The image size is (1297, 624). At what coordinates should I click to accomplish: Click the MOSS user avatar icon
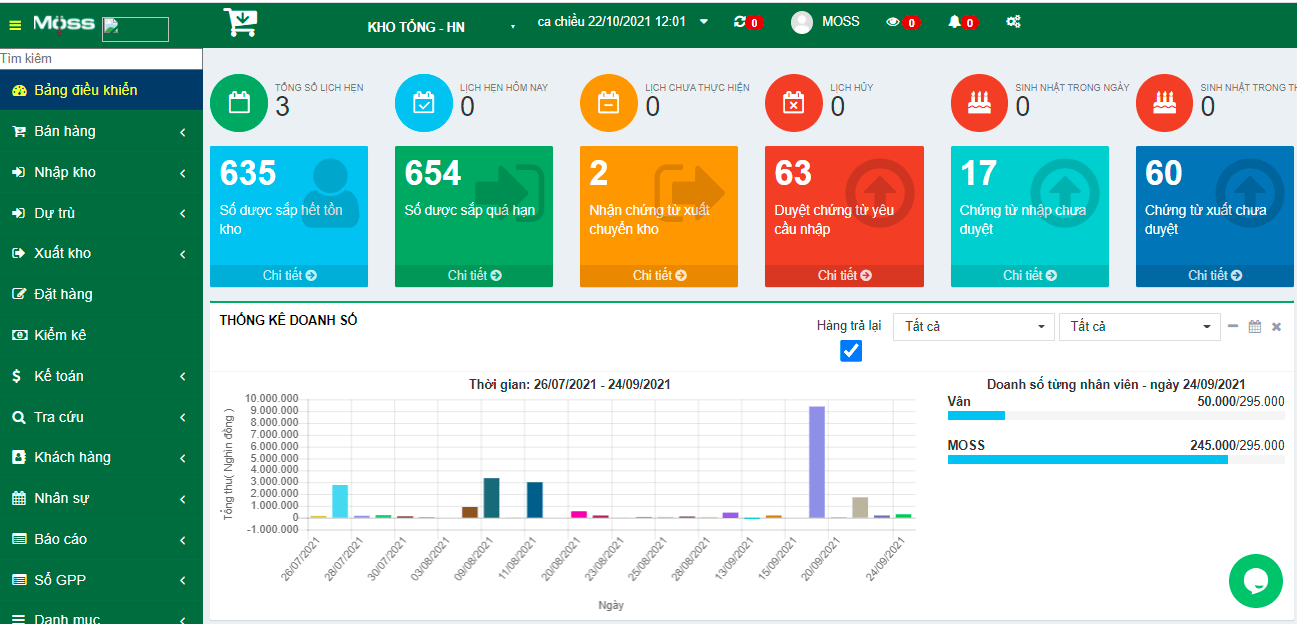(802, 22)
